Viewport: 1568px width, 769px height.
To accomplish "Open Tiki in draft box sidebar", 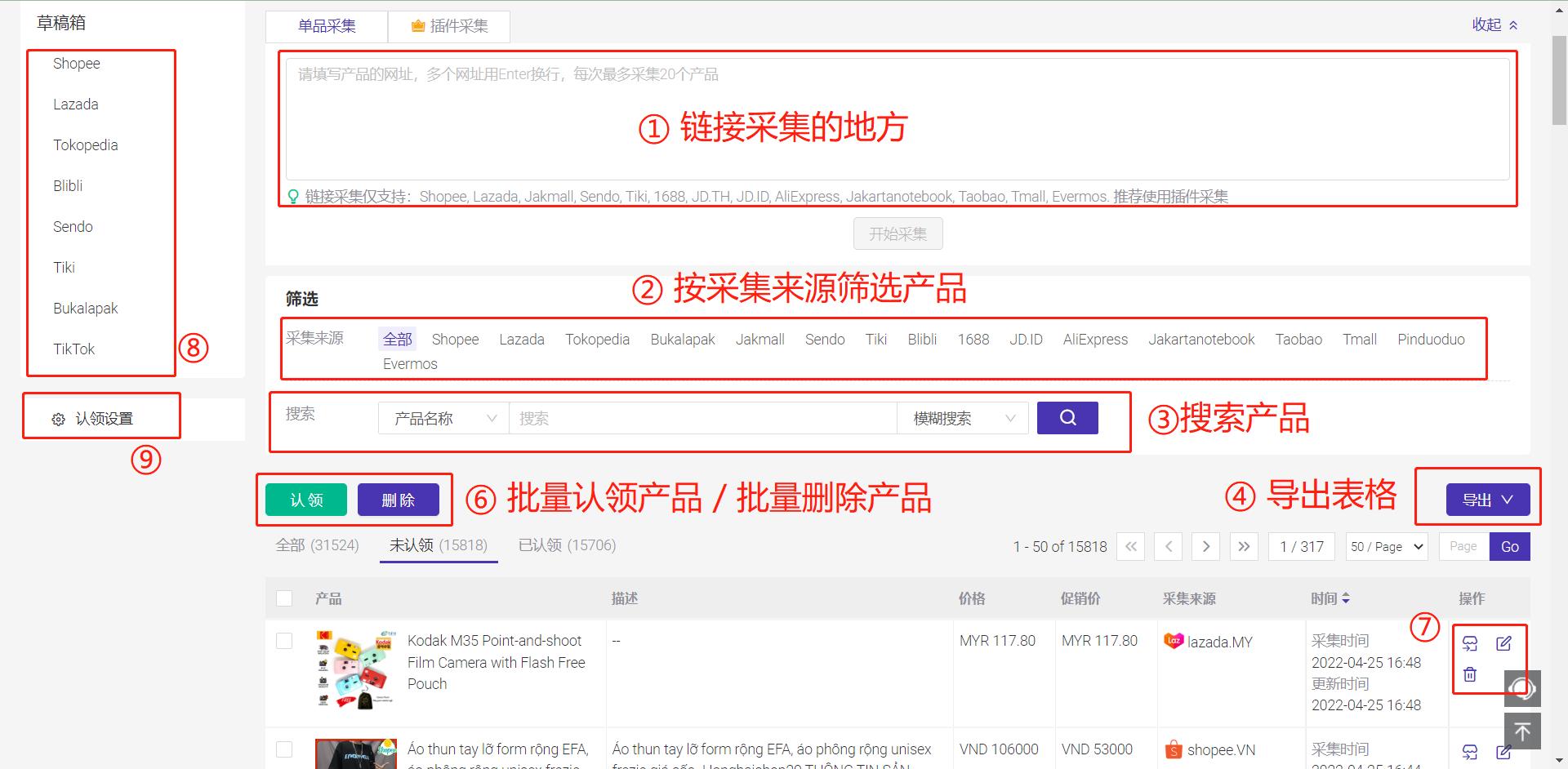I will [64, 268].
